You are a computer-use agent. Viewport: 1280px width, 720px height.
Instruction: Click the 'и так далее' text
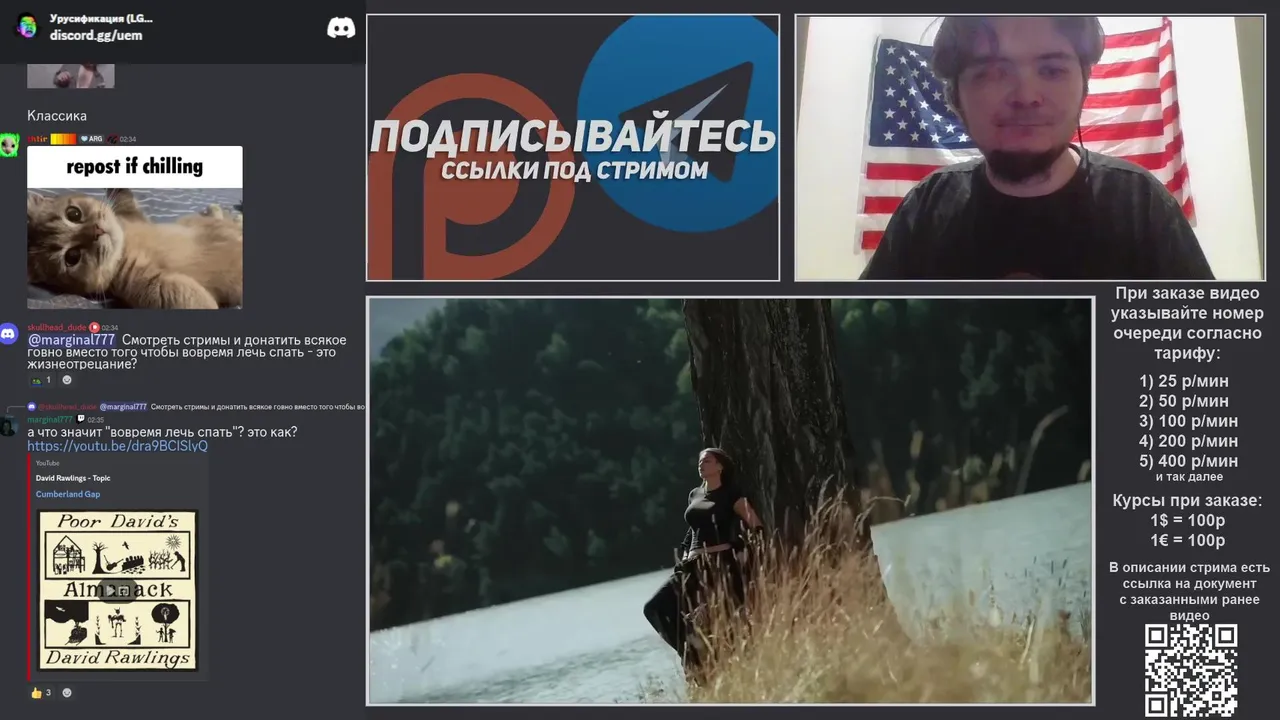[1189, 477]
